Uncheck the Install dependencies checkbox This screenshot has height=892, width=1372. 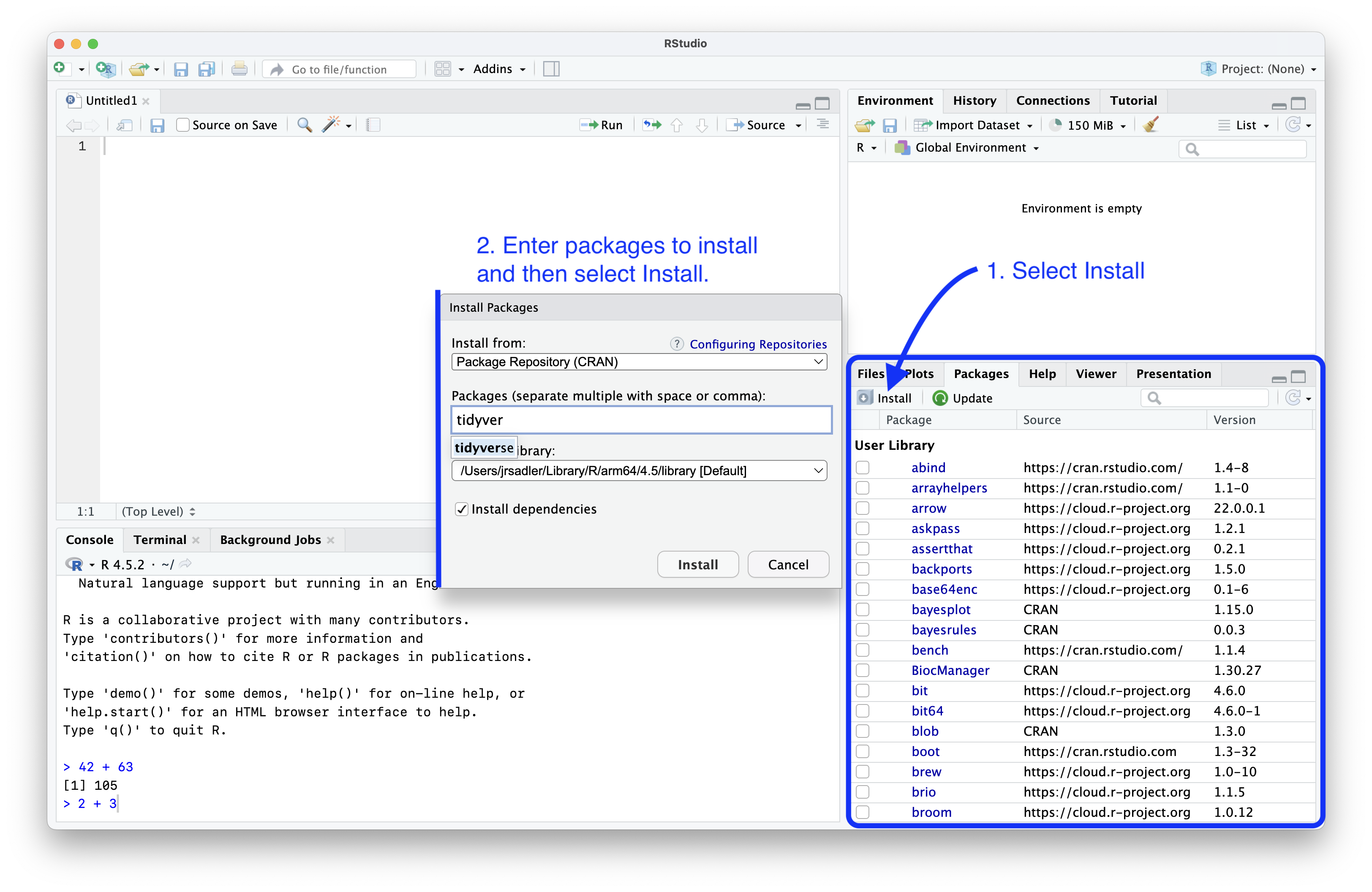coord(462,509)
